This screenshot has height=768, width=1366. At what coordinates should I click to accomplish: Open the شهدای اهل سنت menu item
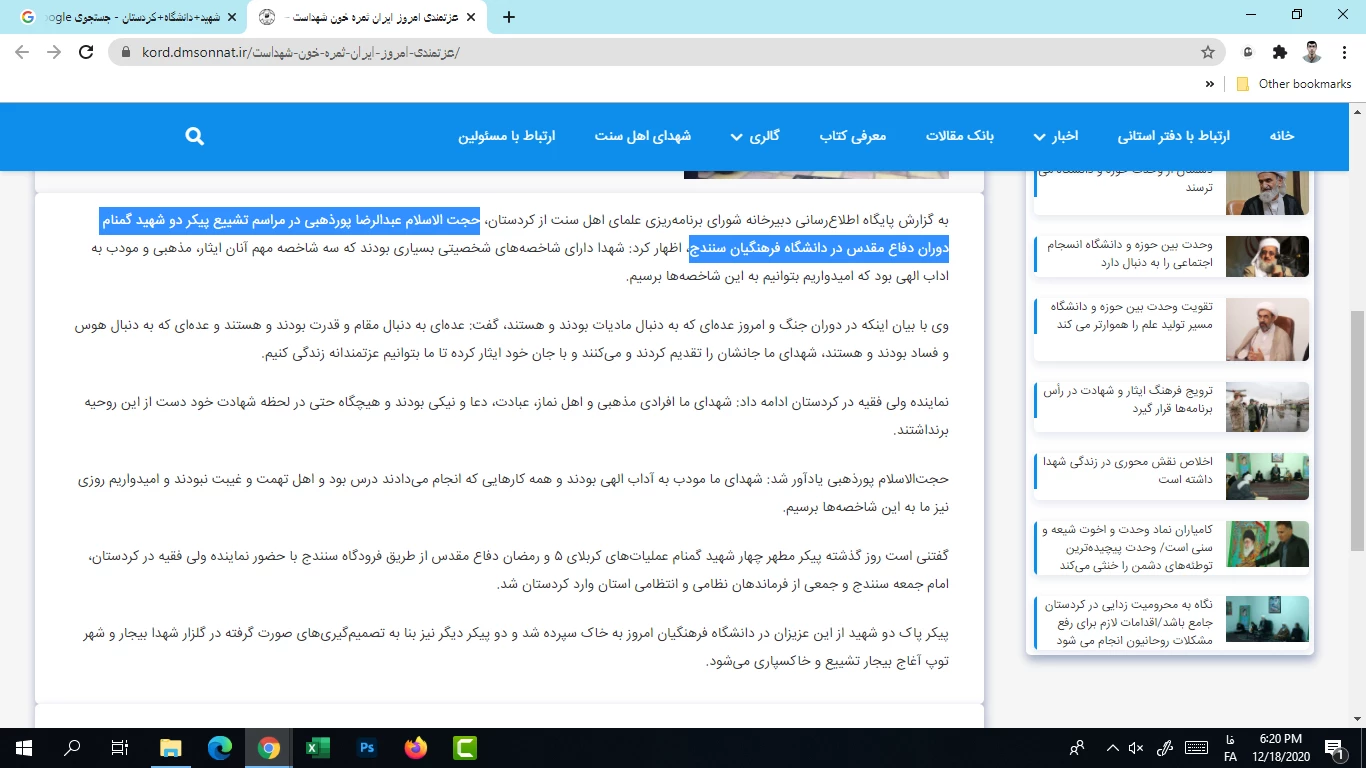coord(643,136)
